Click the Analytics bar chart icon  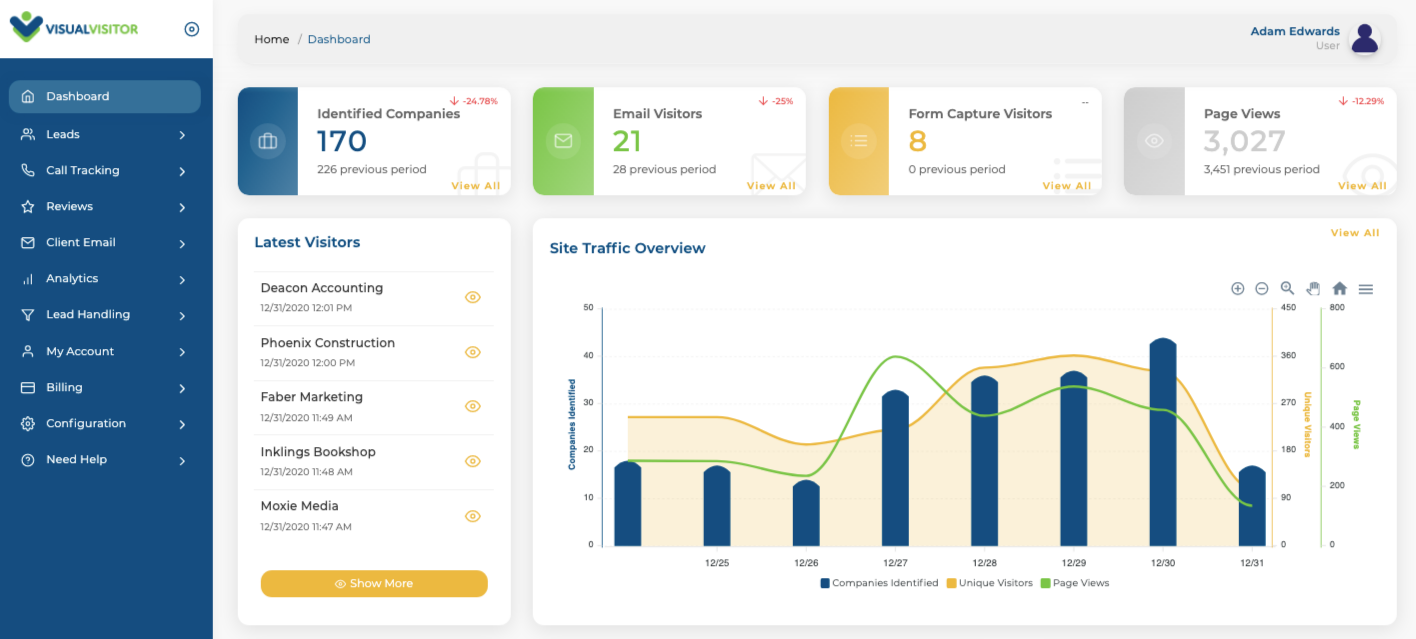point(28,279)
